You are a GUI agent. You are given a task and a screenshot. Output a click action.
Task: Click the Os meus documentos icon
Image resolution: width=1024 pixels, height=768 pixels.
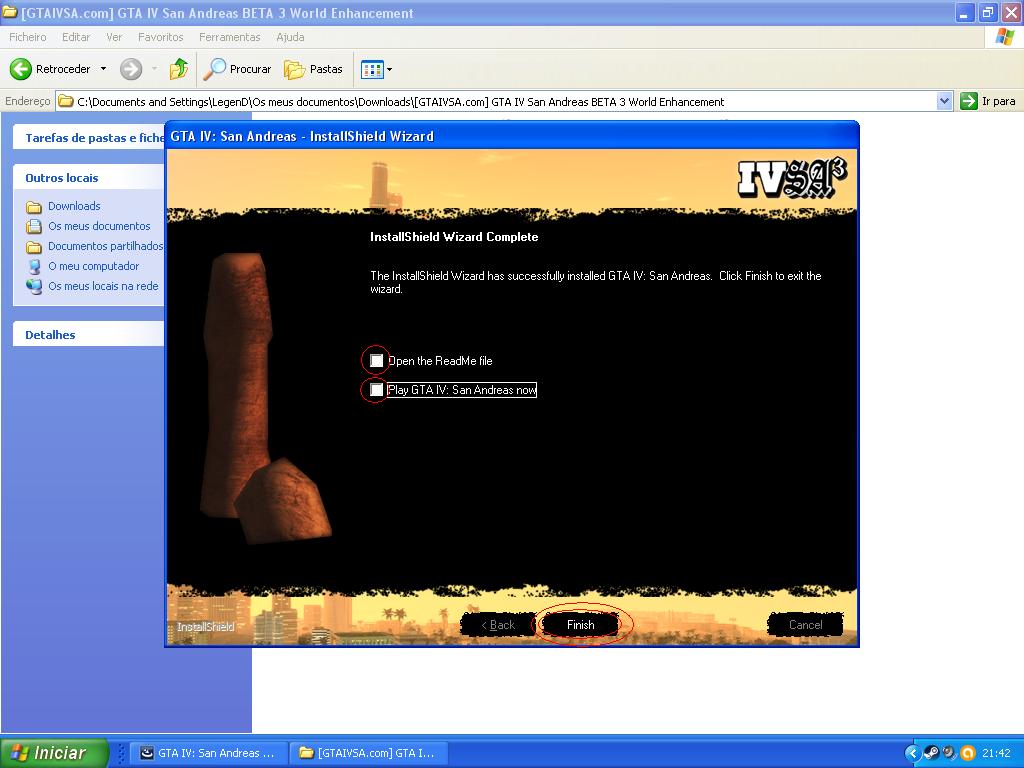[x=34, y=227]
